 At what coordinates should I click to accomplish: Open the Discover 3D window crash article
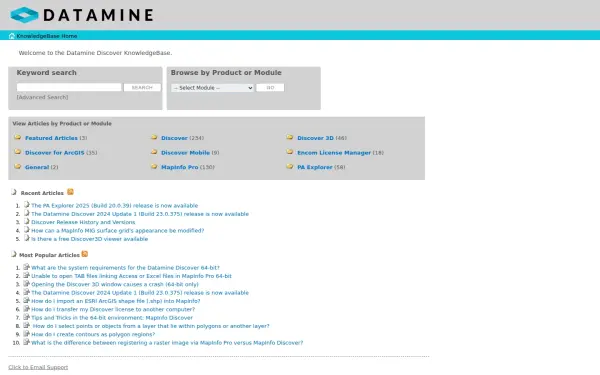pos(115,285)
